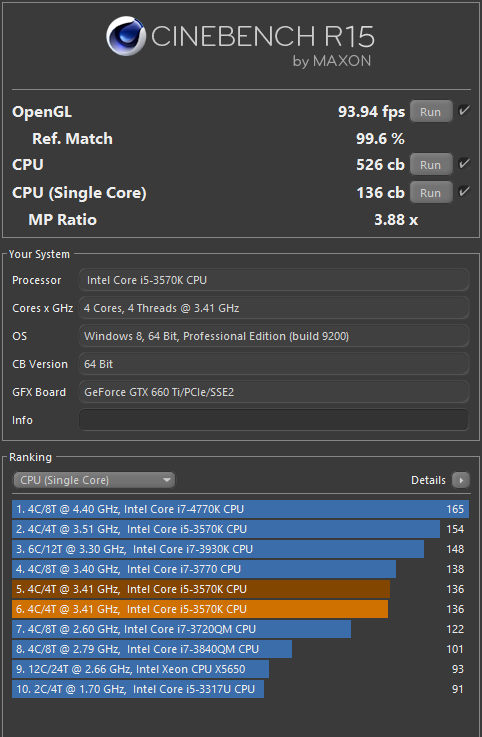Viewport: 482px width, 737px height.
Task: Run the OpenGL benchmark
Action: (x=430, y=112)
